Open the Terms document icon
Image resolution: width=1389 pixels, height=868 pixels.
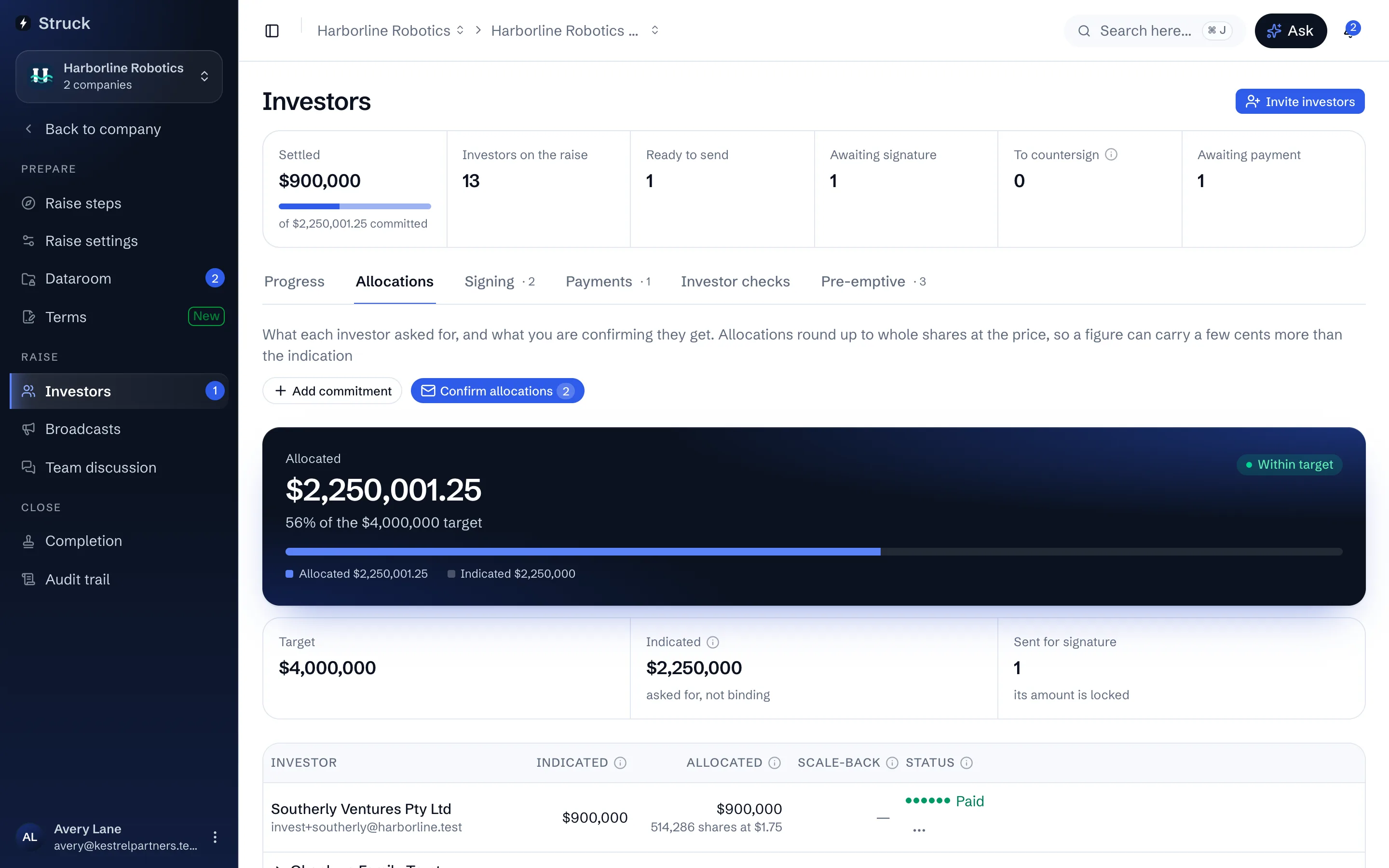(29, 317)
